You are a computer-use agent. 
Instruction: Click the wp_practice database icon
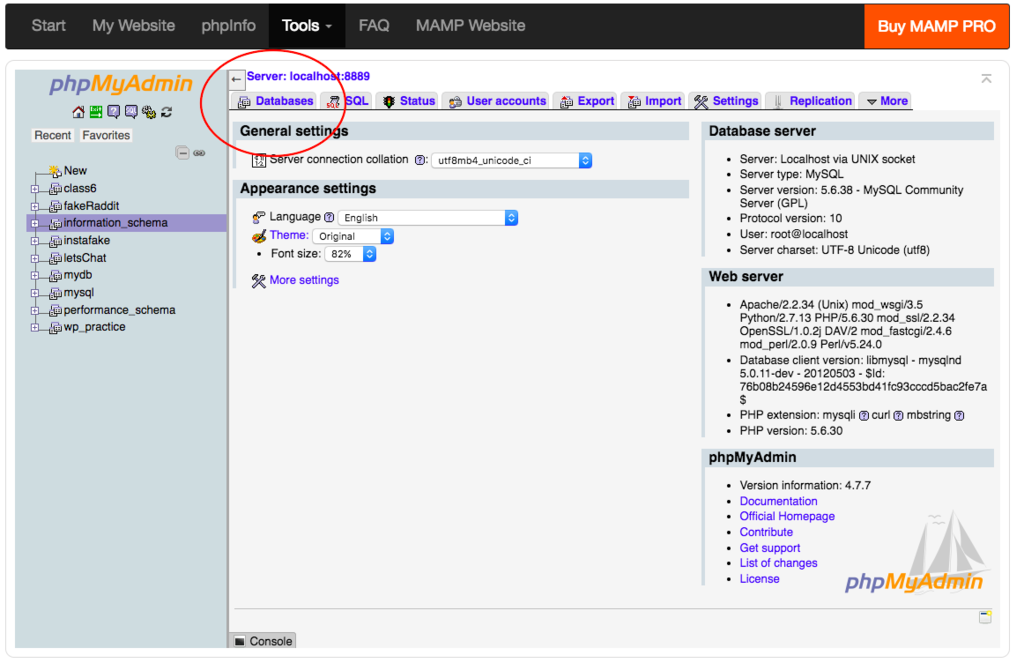click(56, 327)
